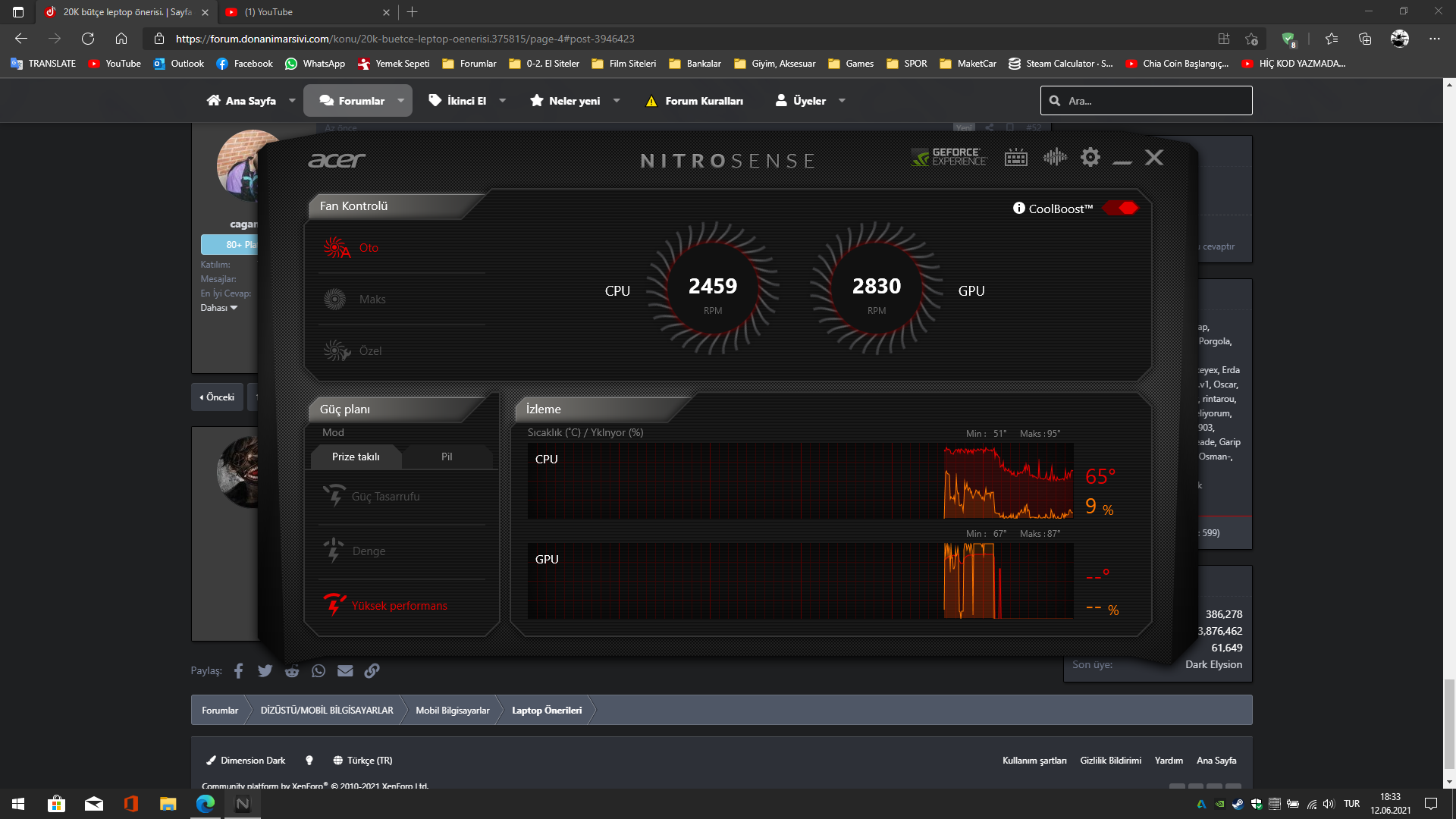Open Laptop Önerileri breadcrumb
Viewport: 1456px width, 819px height.
547,711
